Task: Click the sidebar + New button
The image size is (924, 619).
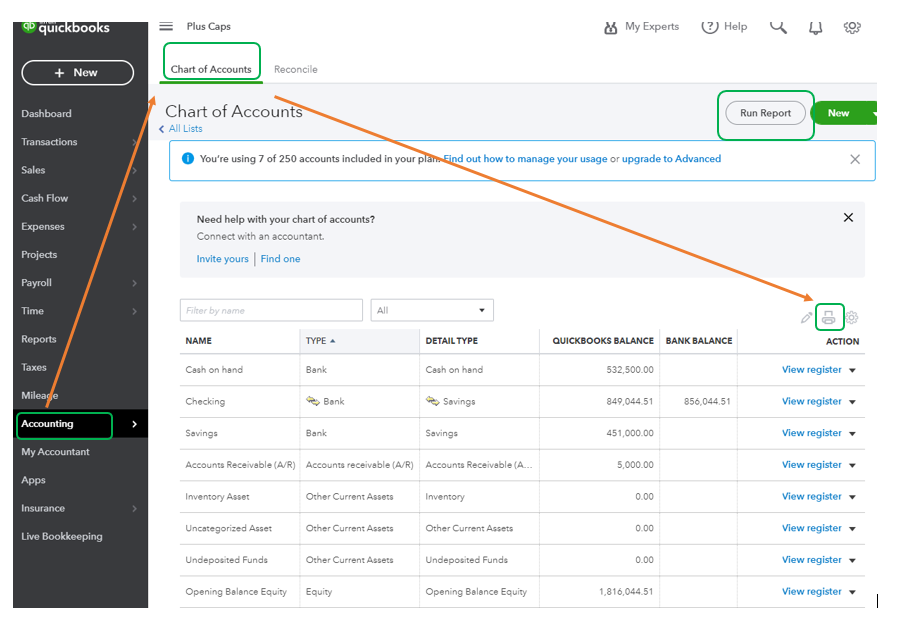Action: click(78, 73)
